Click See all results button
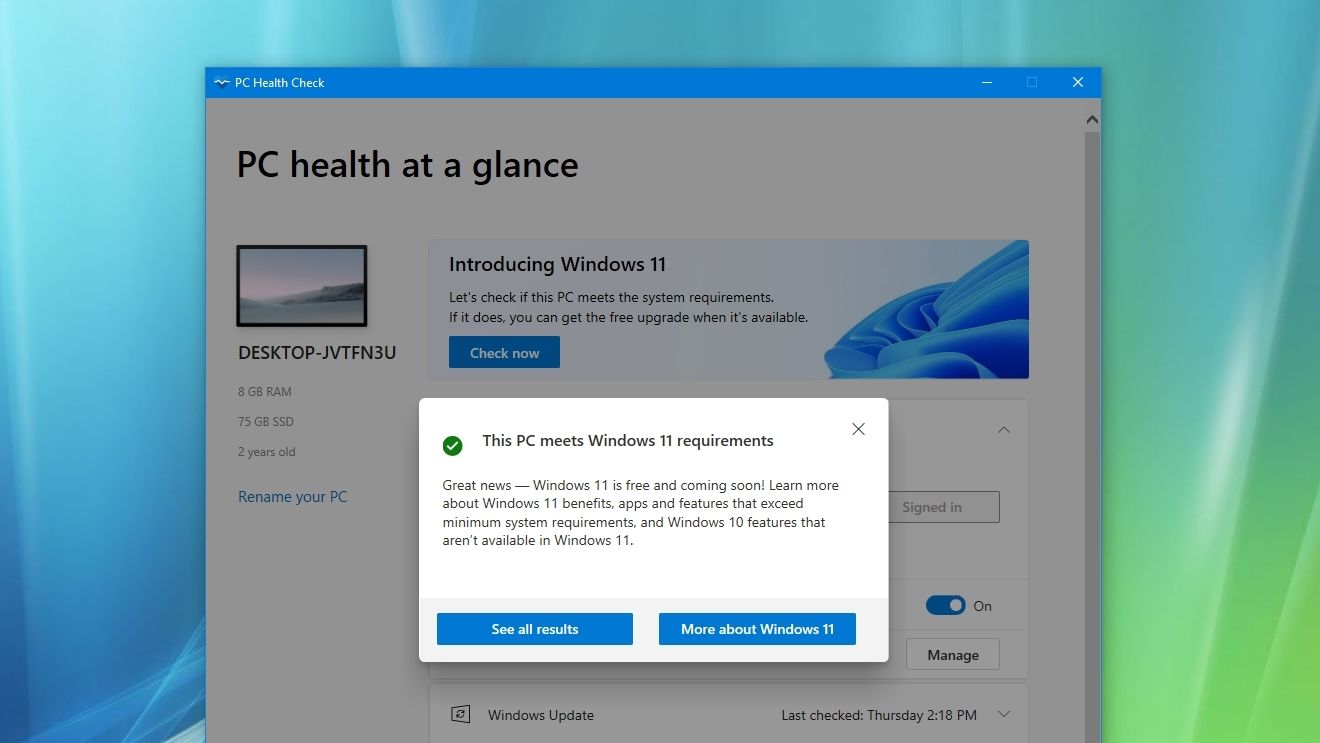The image size is (1320, 743). pyautogui.click(x=535, y=629)
